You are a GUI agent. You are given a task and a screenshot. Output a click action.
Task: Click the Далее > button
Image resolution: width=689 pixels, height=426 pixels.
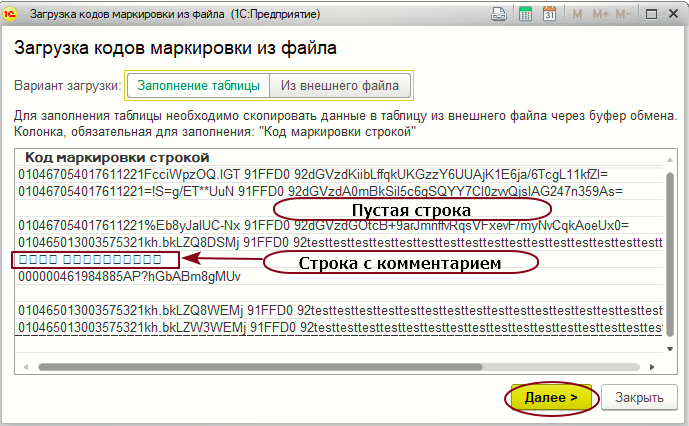point(551,398)
